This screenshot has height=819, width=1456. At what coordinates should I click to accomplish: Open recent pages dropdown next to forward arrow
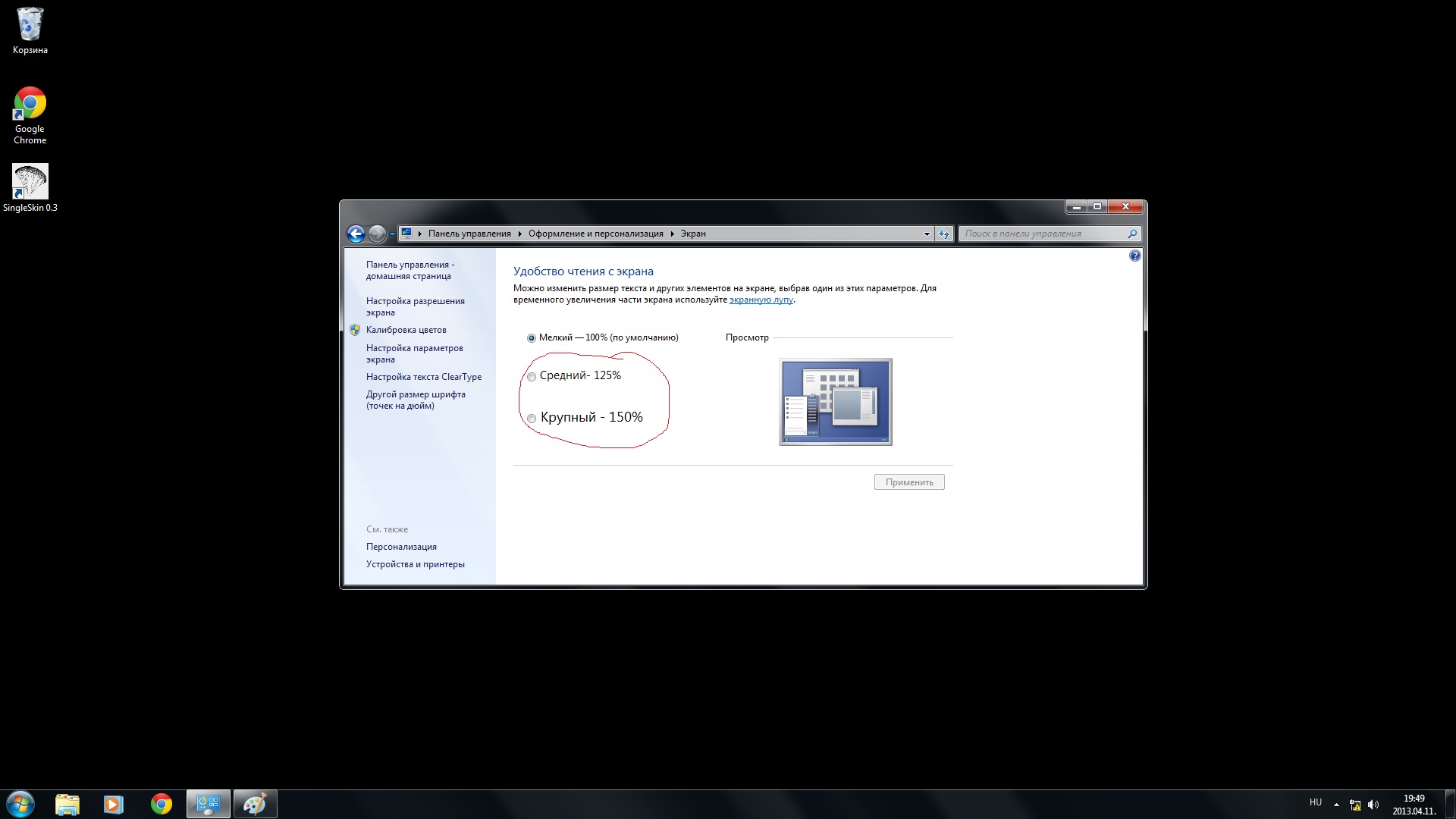coord(392,234)
